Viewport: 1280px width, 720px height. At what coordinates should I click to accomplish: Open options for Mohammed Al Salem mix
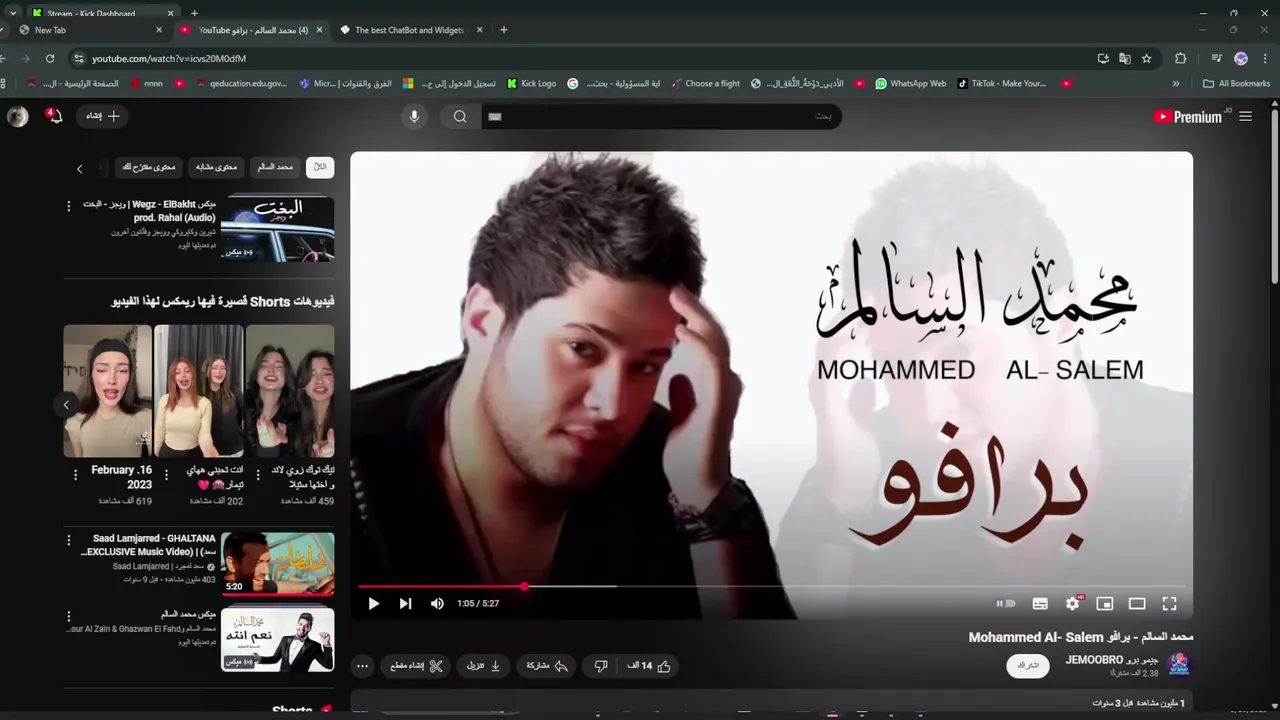coord(68,616)
